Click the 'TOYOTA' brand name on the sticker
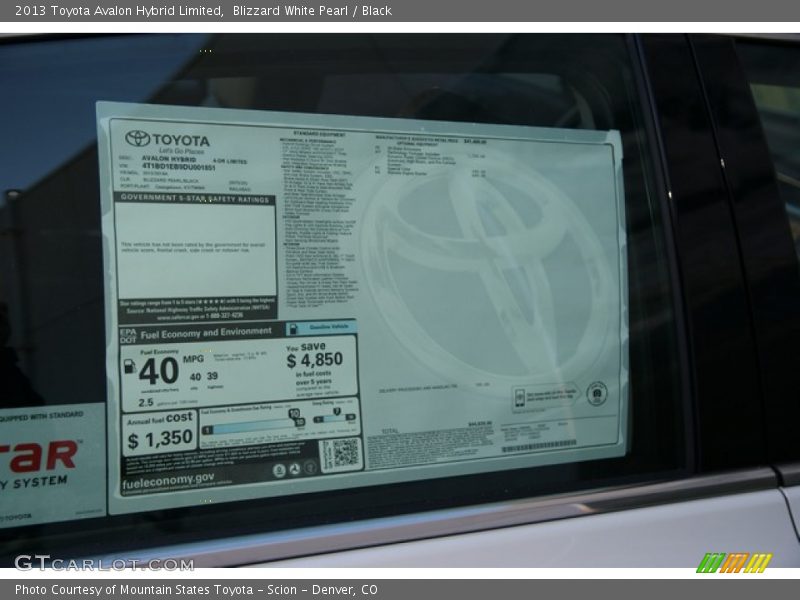 pyautogui.click(x=181, y=140)
